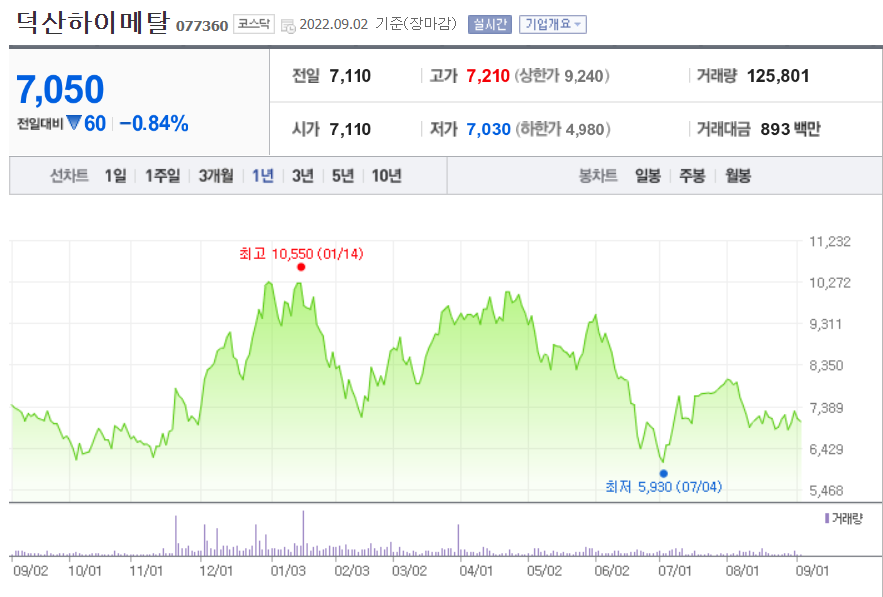Switch to 주봉 candle chart
This screenshot has height=597, width=883.
point(692,176)
